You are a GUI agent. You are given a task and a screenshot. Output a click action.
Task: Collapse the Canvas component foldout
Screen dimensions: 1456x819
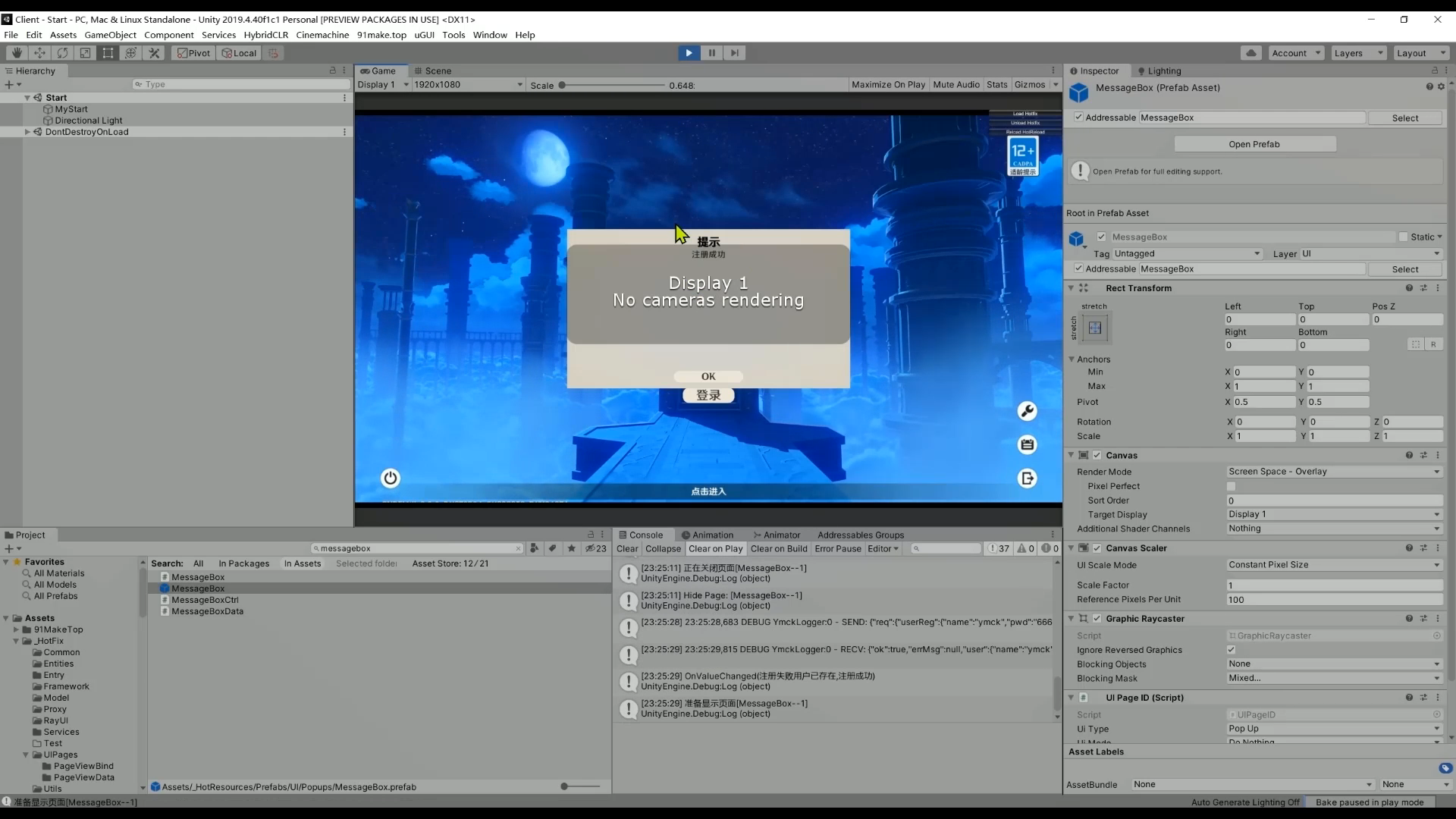pos(1071,455)
